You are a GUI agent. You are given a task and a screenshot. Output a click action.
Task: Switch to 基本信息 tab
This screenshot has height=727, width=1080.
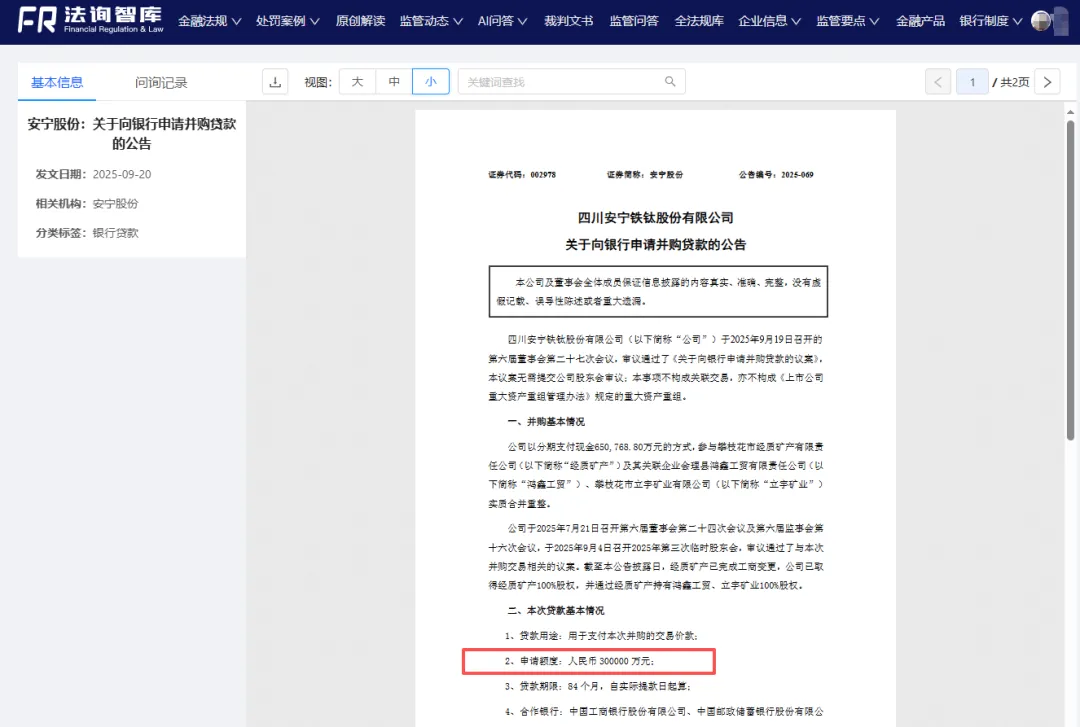coord(57,84)
